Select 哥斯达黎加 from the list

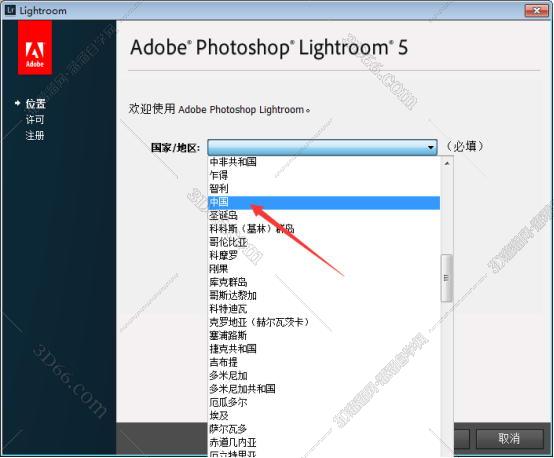tap(324, 295)
